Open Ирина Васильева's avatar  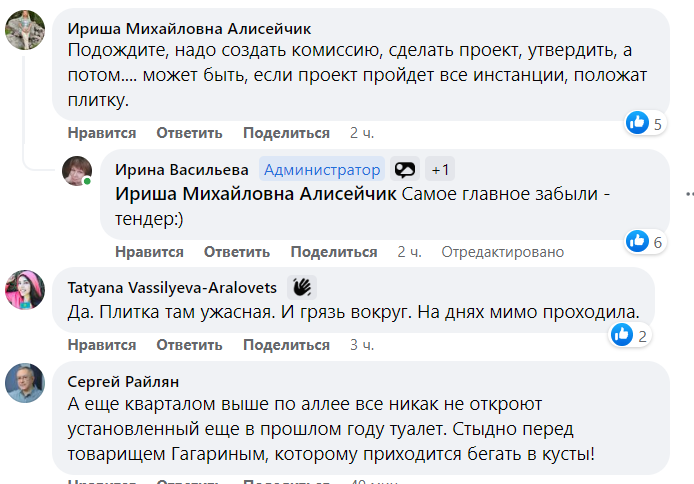pos(77,171)
